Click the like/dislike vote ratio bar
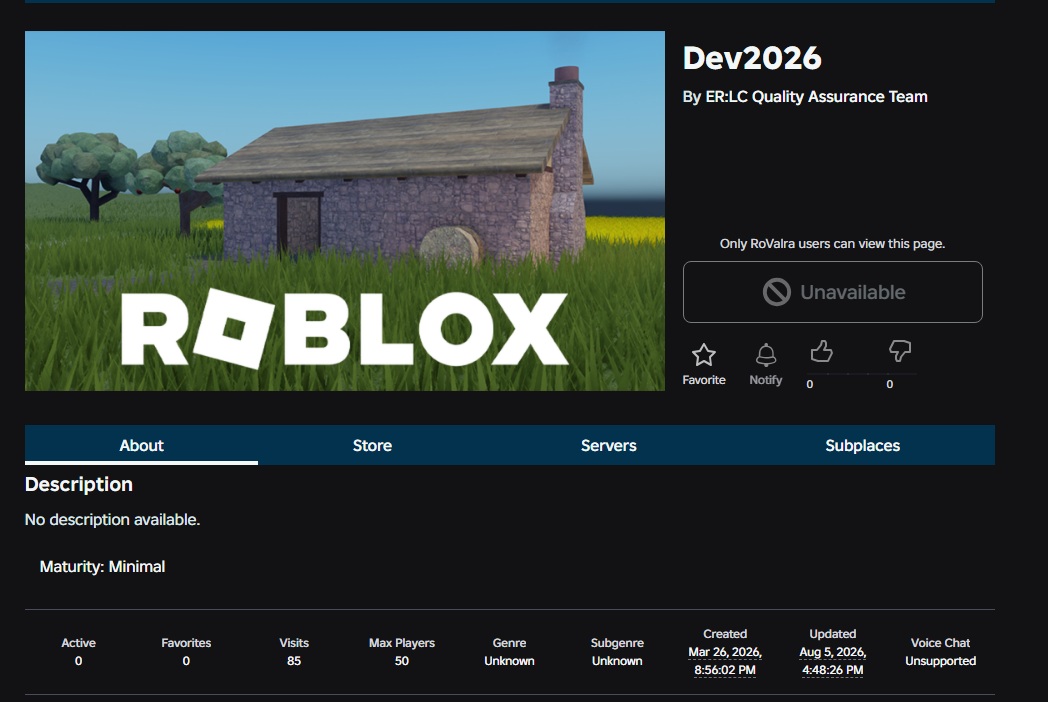Viewport: 1048px width, 702px height. pos(861,373)
